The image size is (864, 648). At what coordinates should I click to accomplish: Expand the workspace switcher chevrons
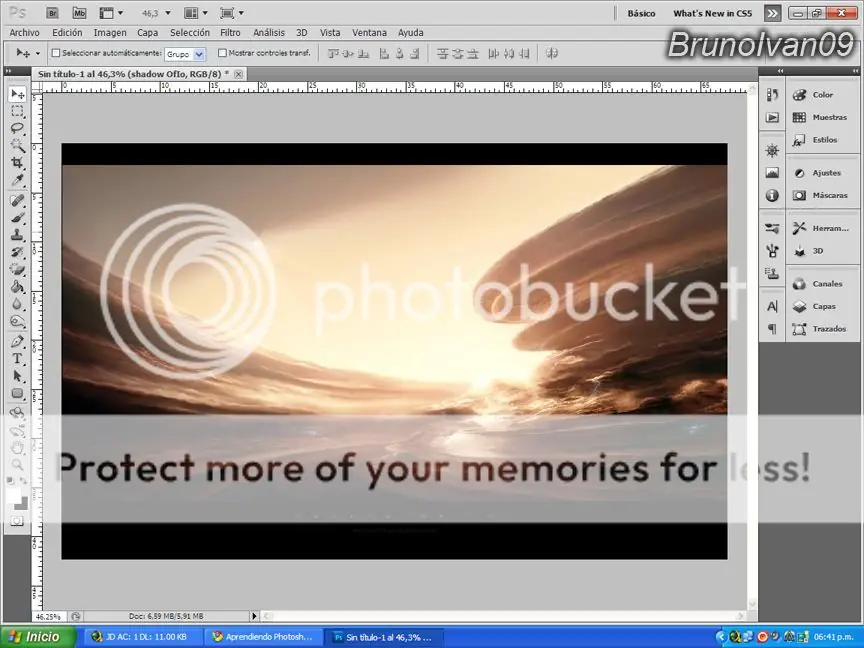[x=772, y=13]
